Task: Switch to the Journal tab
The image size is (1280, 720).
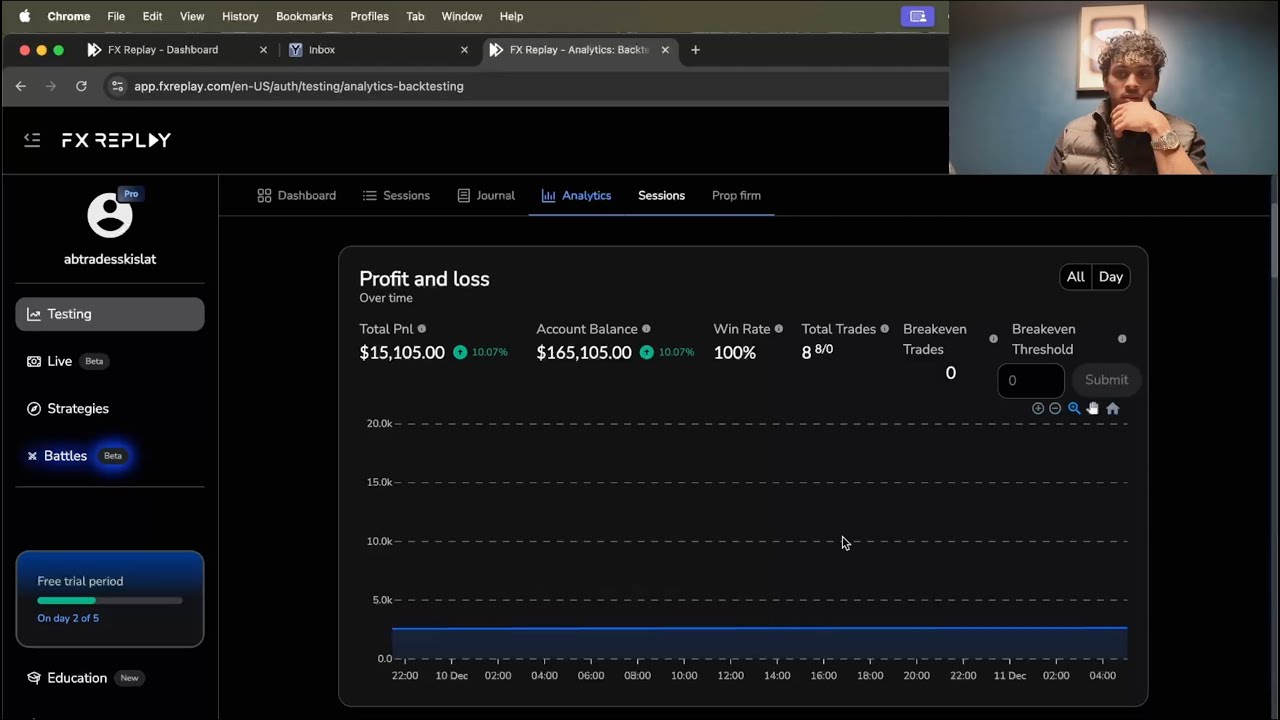Action: coord(486,196)
